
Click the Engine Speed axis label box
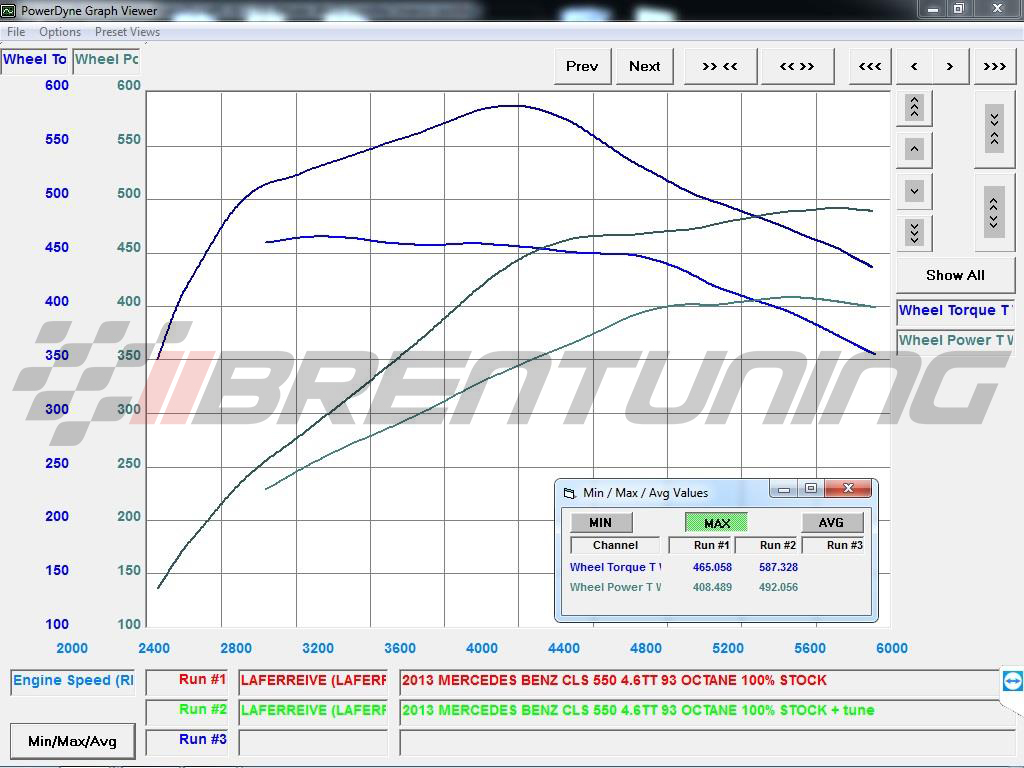point(72,681)
